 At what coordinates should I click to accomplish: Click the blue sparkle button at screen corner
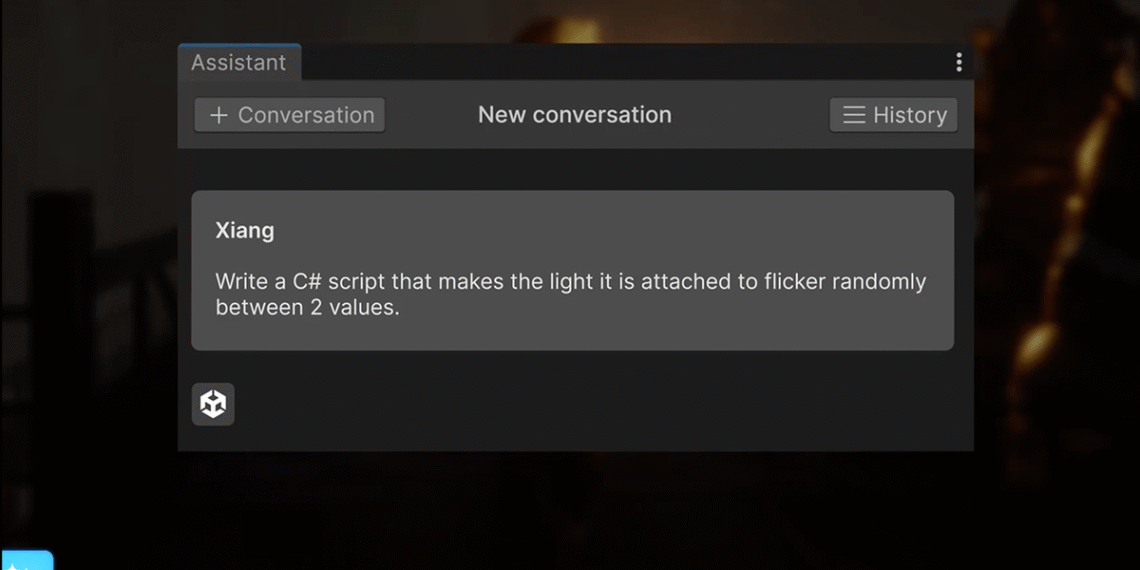pyautogui.click(x=25, y=561)
